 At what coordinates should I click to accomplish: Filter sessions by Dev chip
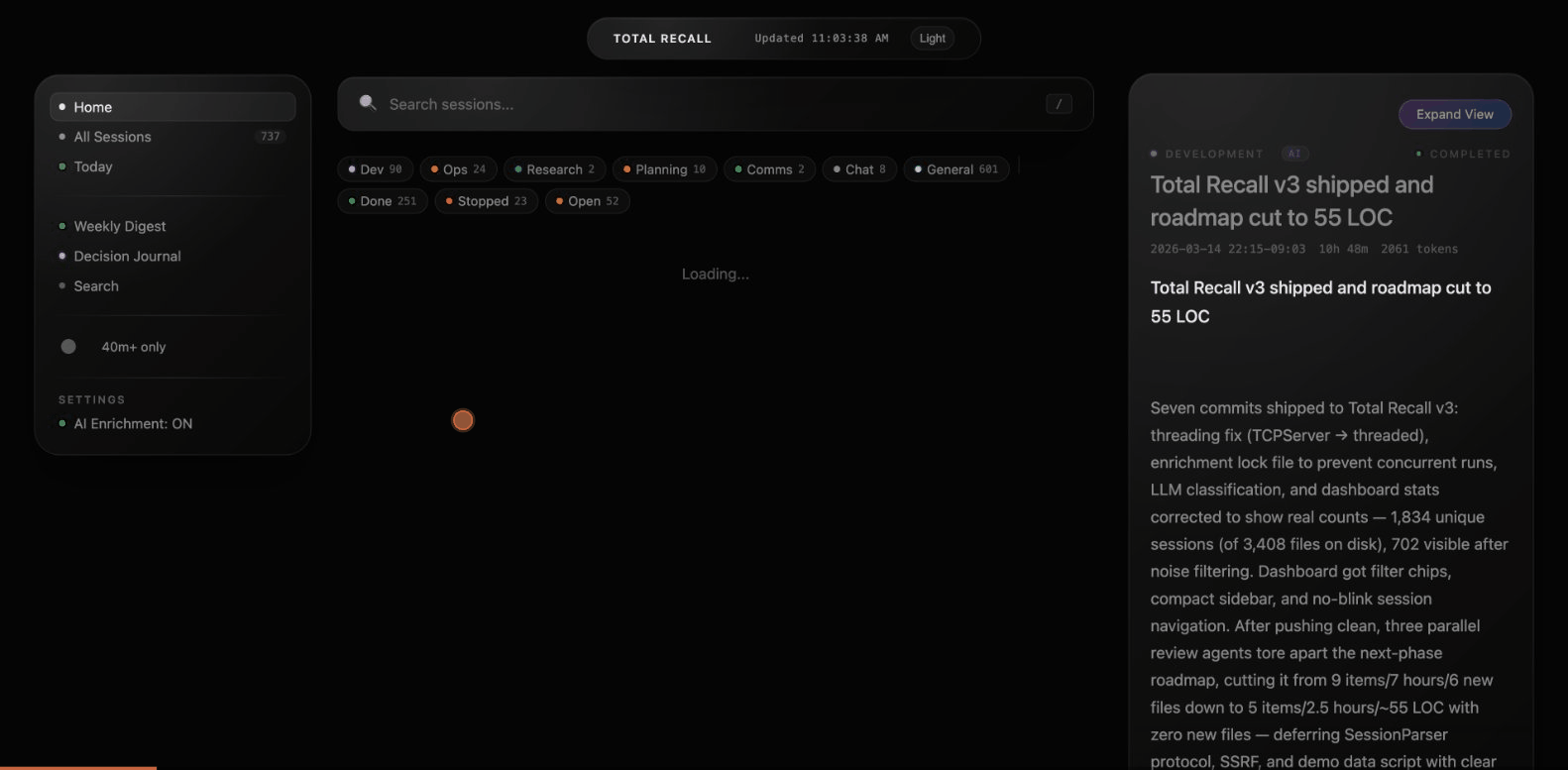click(375, 169)
